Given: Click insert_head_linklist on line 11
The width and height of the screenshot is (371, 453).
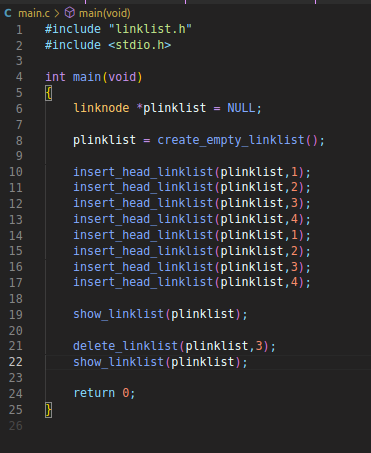Looking at the screenshot, I should pyautogui.click(x=143, y=187).
